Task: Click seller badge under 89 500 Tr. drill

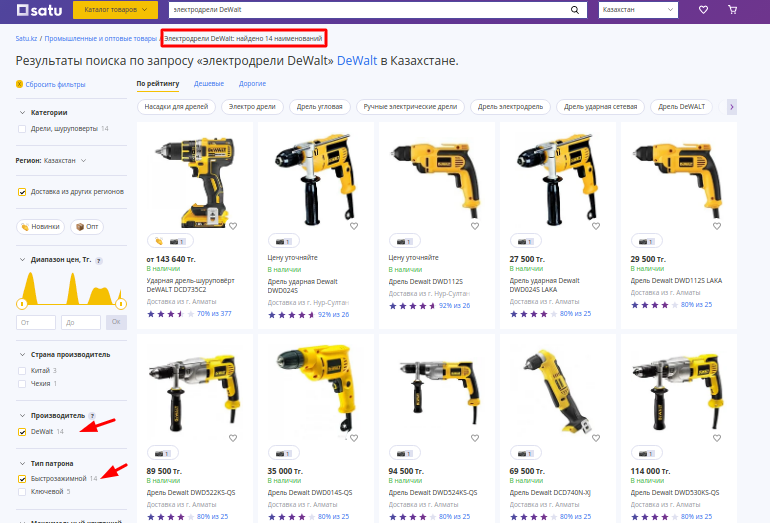Action: tap(163, 453)
